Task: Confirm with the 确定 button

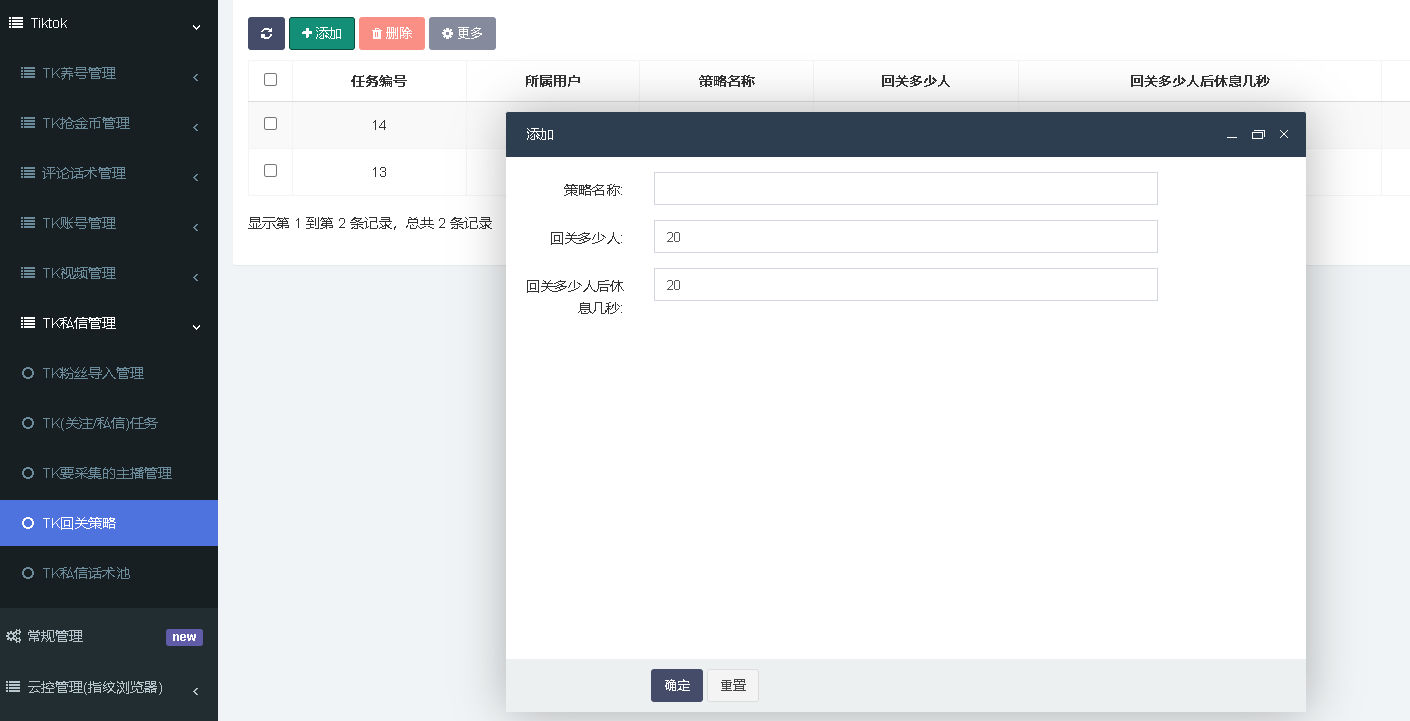Action: [677, 685]
